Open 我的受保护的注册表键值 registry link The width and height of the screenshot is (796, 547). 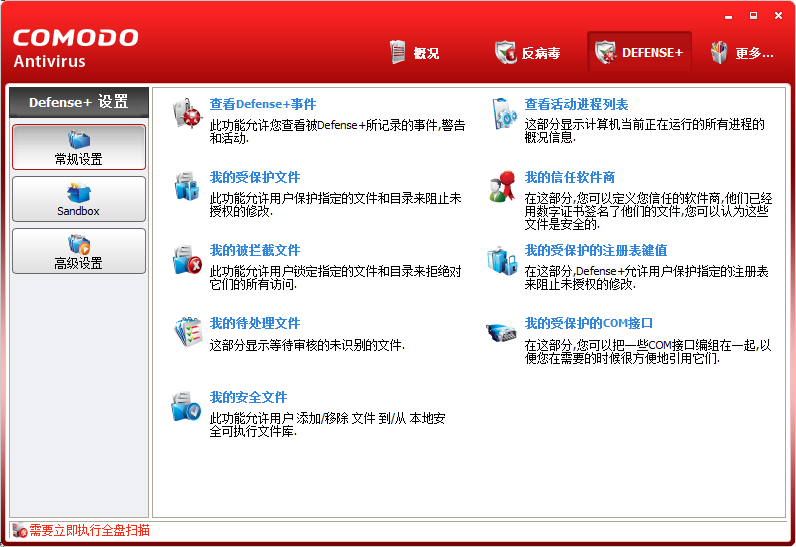pos(595,250)
